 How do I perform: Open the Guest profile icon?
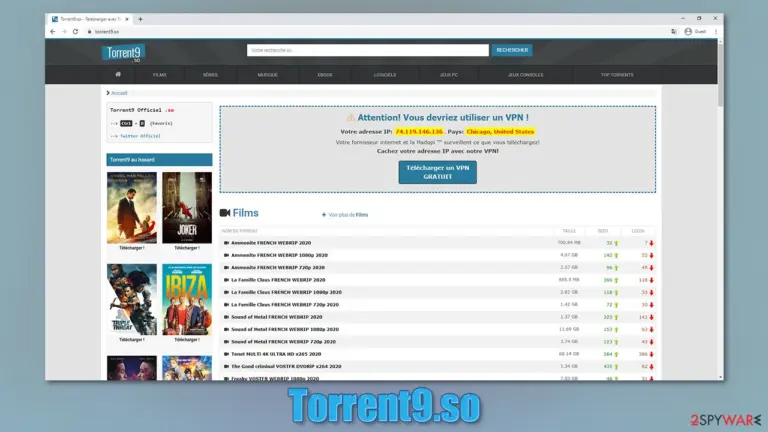688,31
